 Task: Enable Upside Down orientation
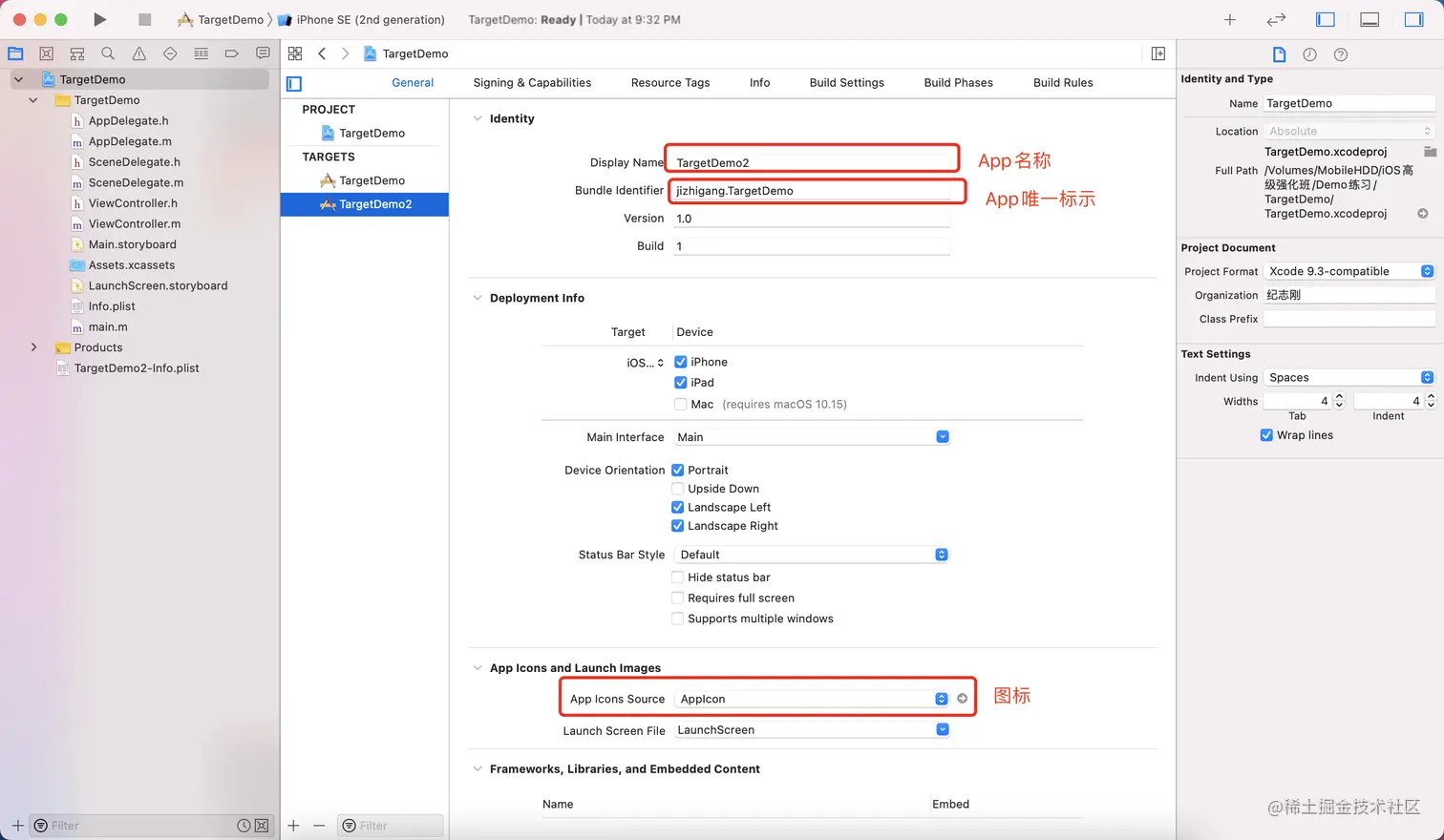(x=677, y=489)
